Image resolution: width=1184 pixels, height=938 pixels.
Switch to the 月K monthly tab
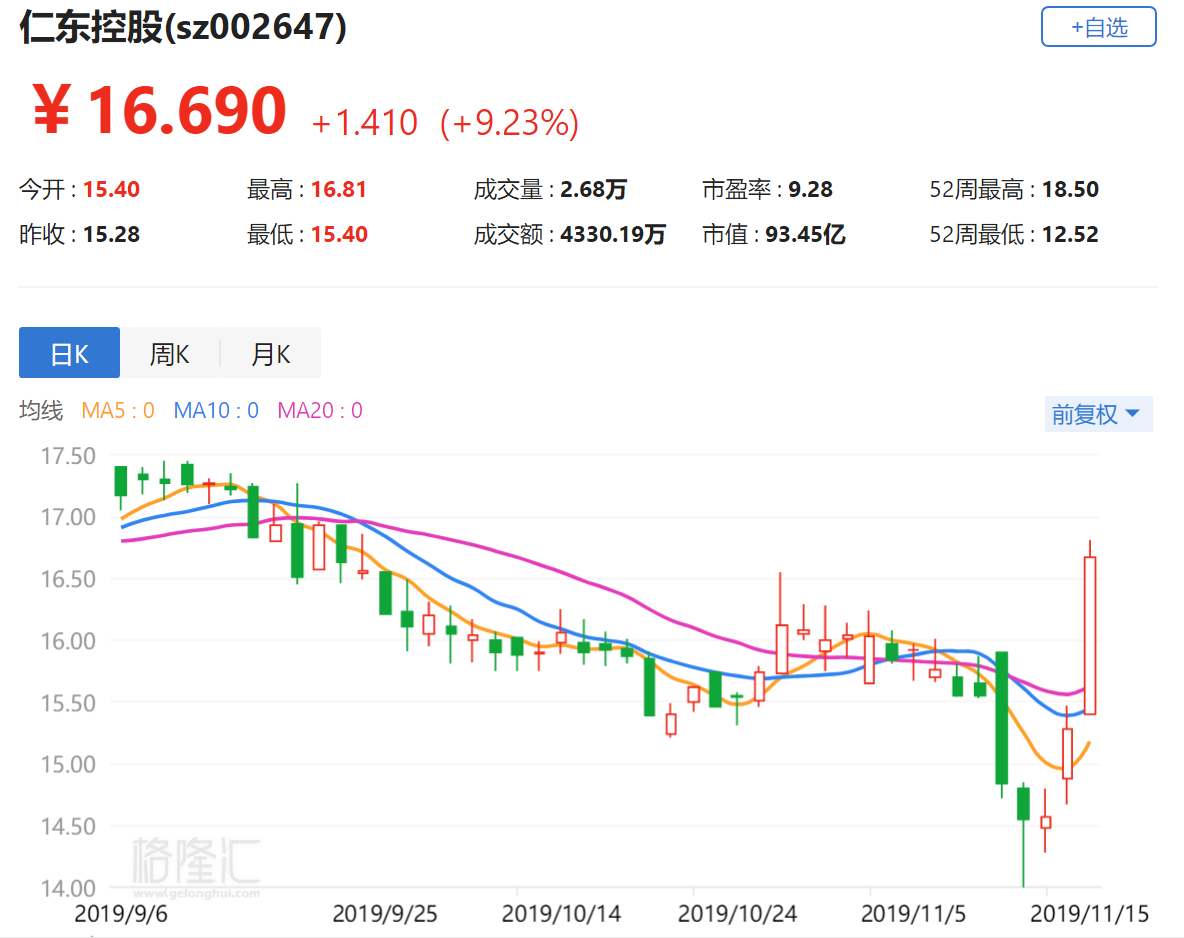tap(270, 353)
